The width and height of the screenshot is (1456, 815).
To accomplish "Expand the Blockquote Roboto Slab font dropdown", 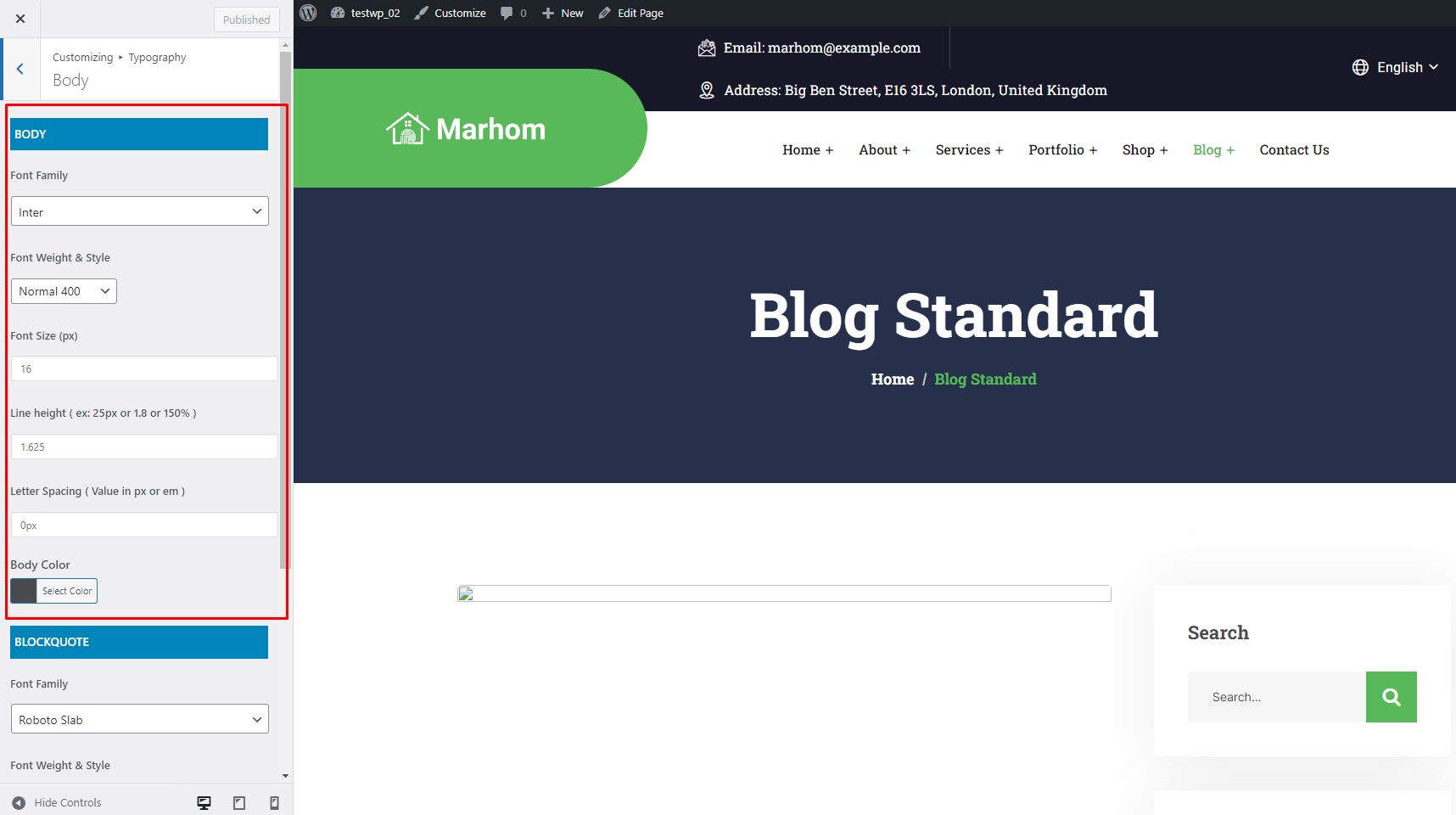I will (x=140, y=719).
